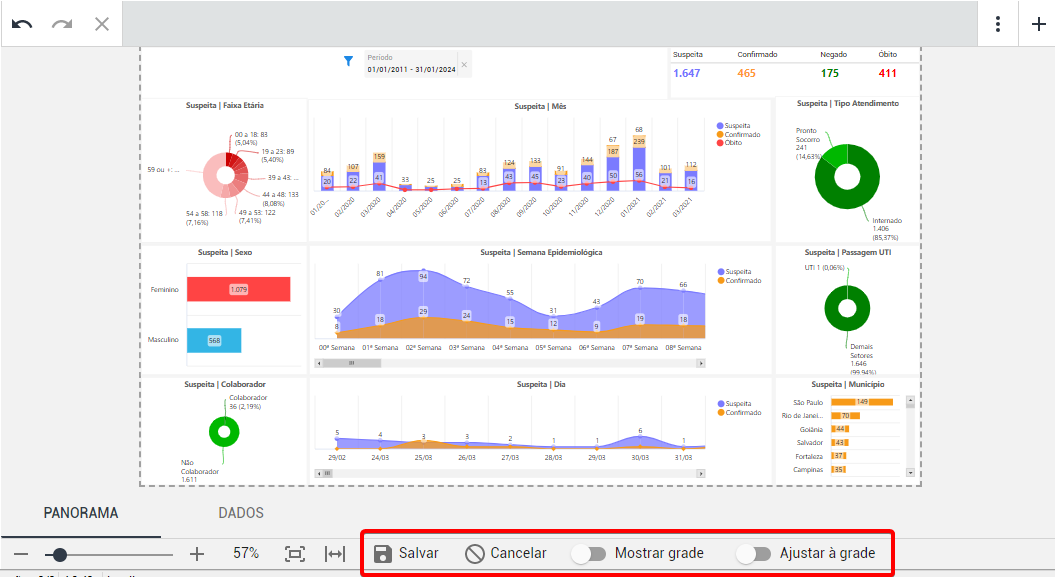Enable the Ajustar à grade toggle
1055x577 pixels.
coord(753,553)
